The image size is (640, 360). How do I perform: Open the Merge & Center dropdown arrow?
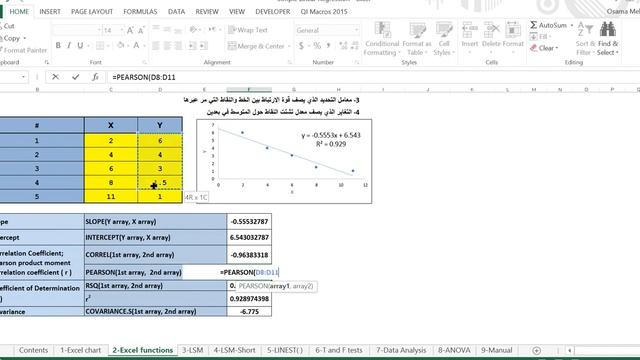(x=289, y=46)
